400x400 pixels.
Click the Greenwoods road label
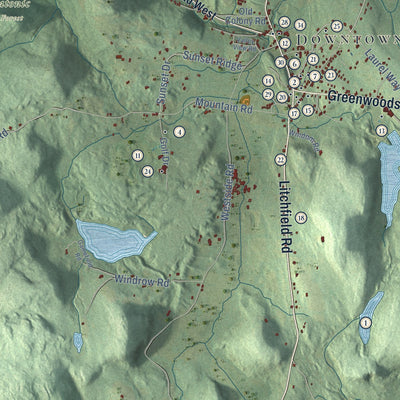pos(363,98)
